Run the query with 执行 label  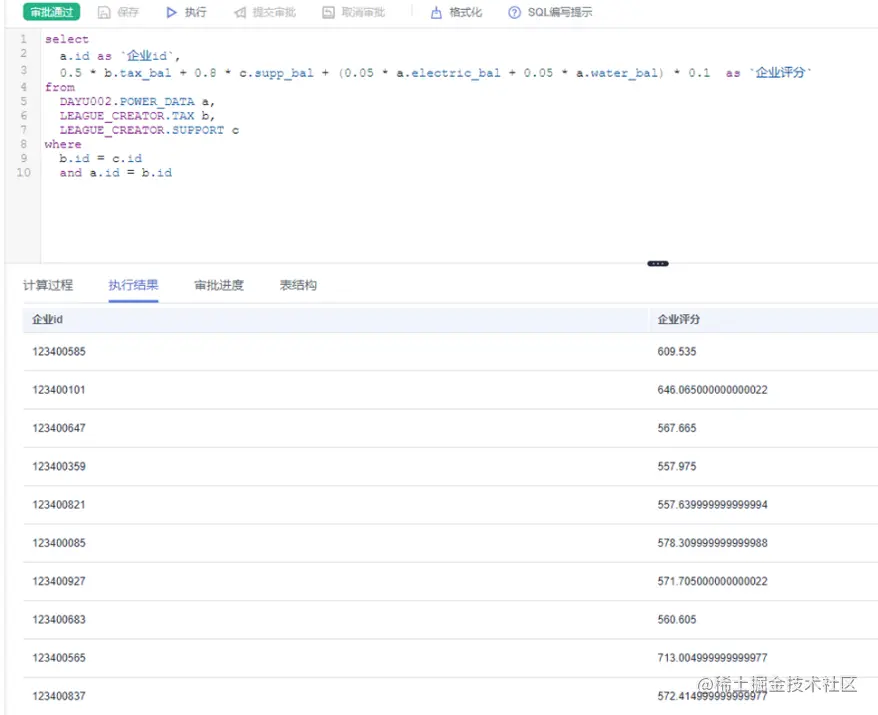195,12
